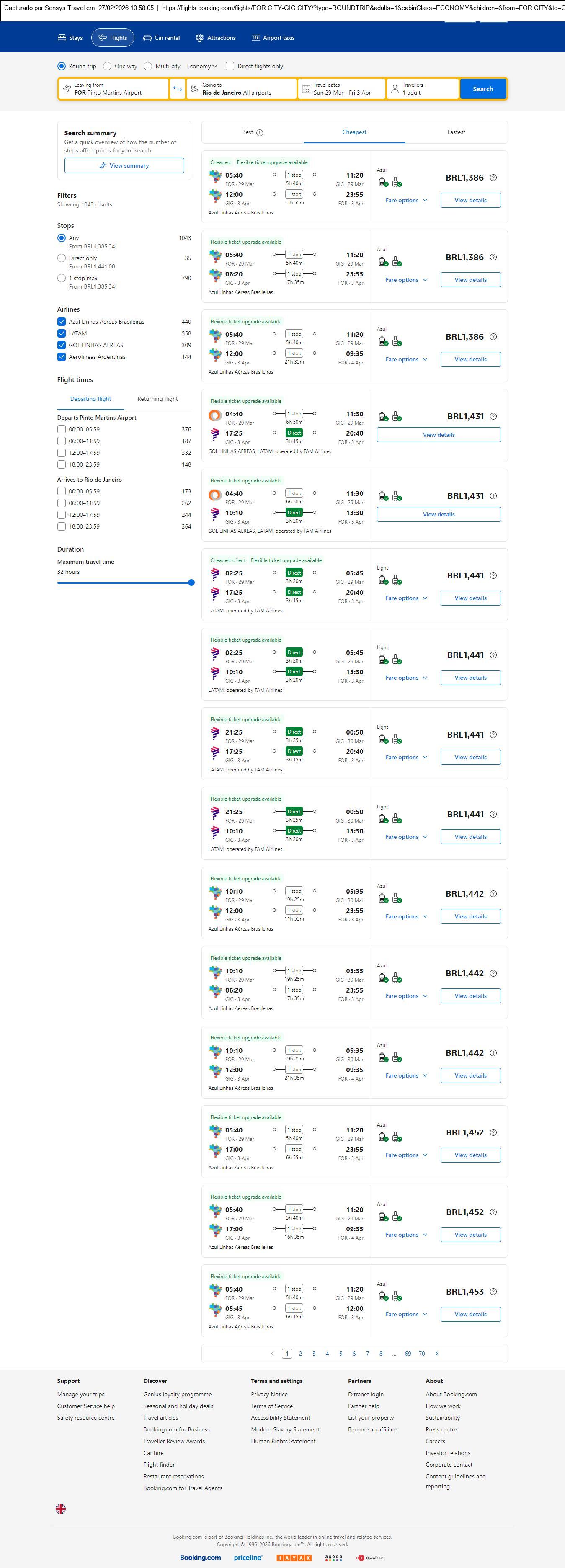Switch to the Returning flight tab
This screenshot has width=565, height=1568.
(157, 399)
